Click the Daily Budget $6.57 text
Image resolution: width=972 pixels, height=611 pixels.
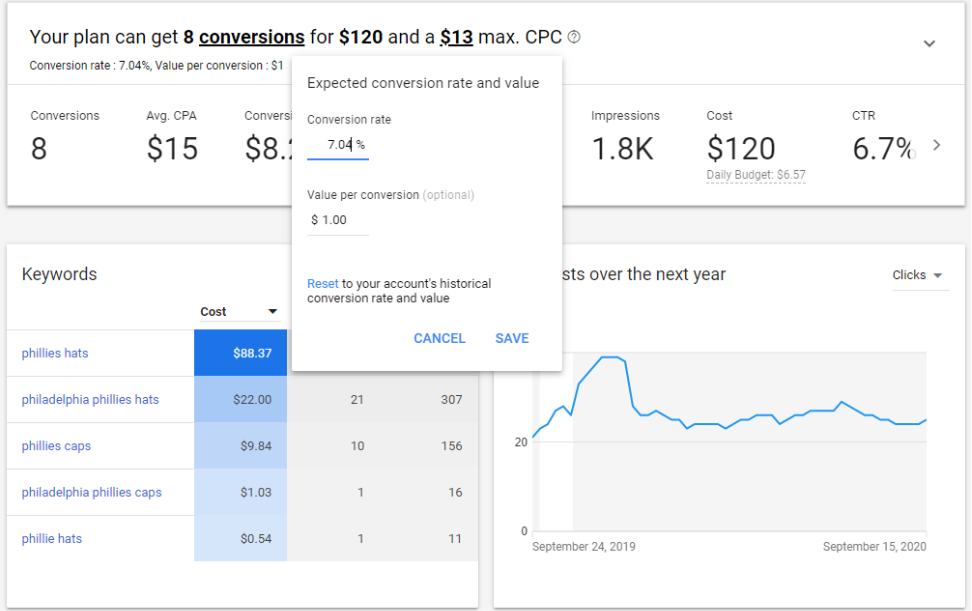click(756, 175)
